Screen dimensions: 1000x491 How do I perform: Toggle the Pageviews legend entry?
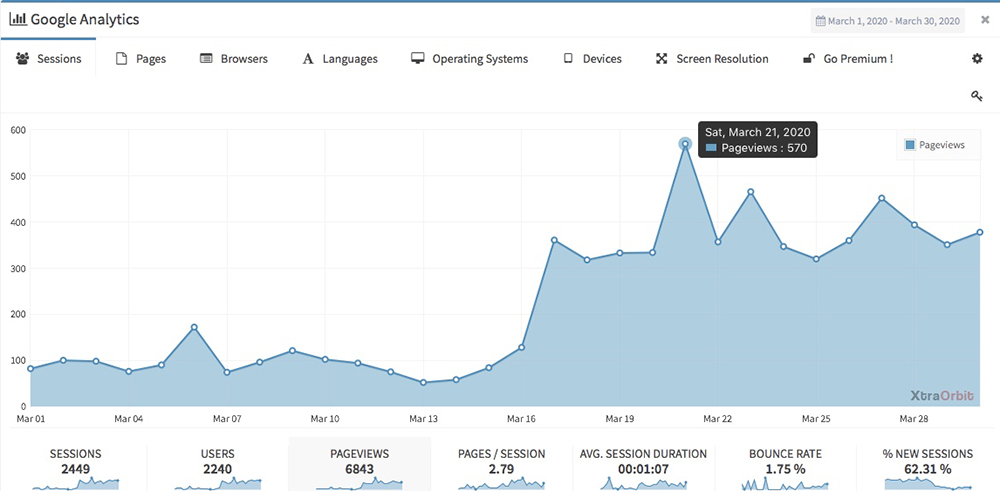pos(934,145)
